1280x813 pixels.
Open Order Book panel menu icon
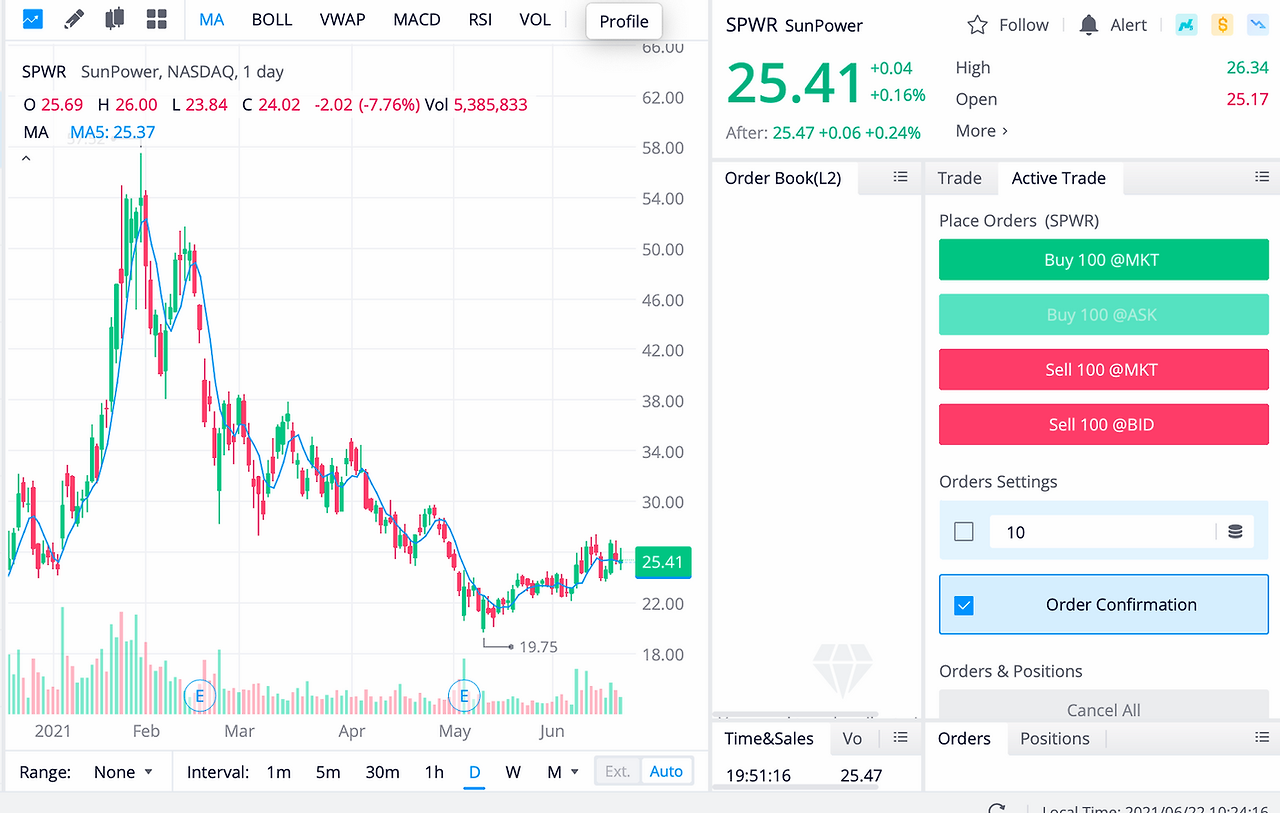coord(900,177)
